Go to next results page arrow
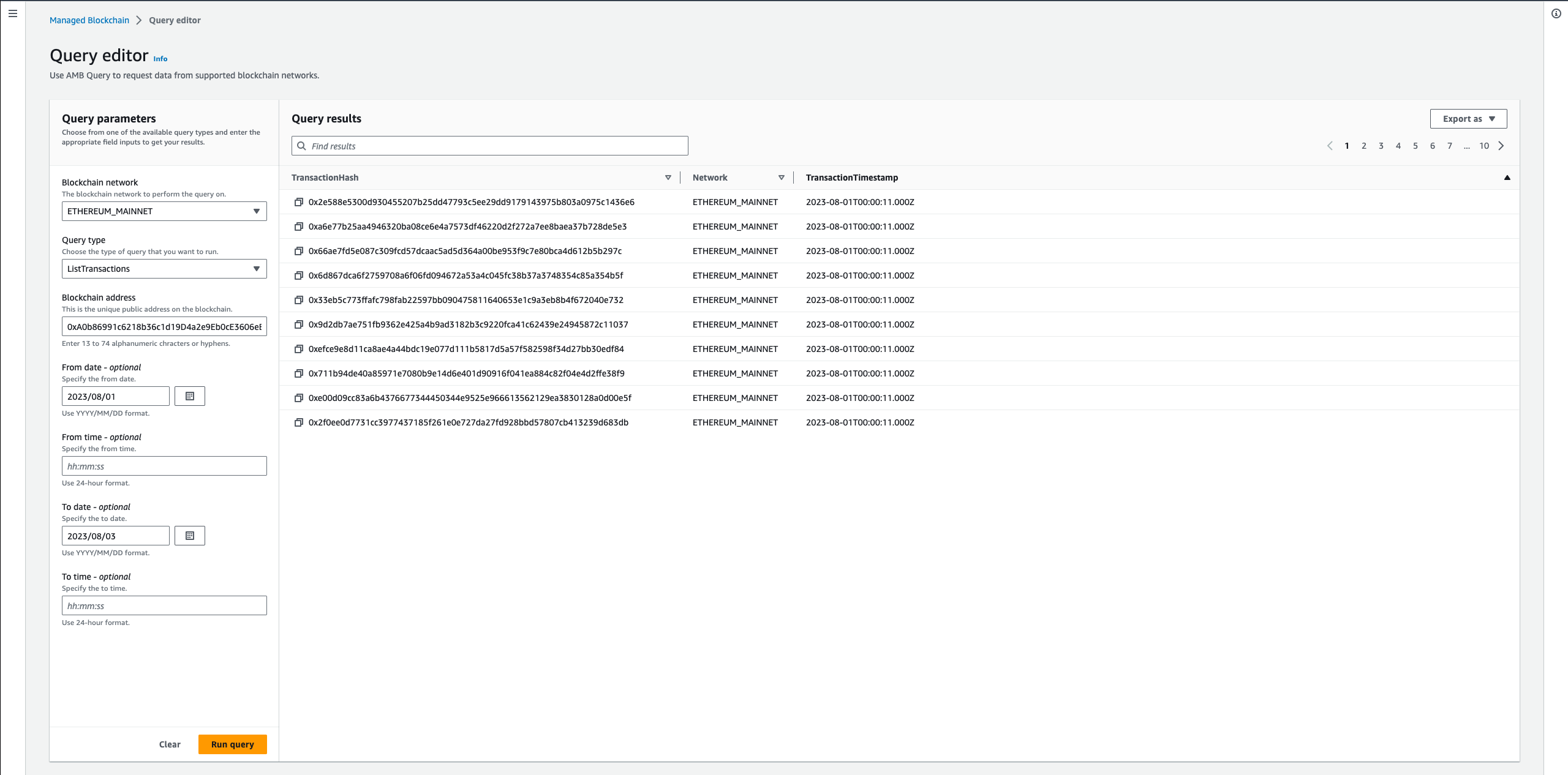This screenshot has width=1568, height=775. click(1501, 146)
